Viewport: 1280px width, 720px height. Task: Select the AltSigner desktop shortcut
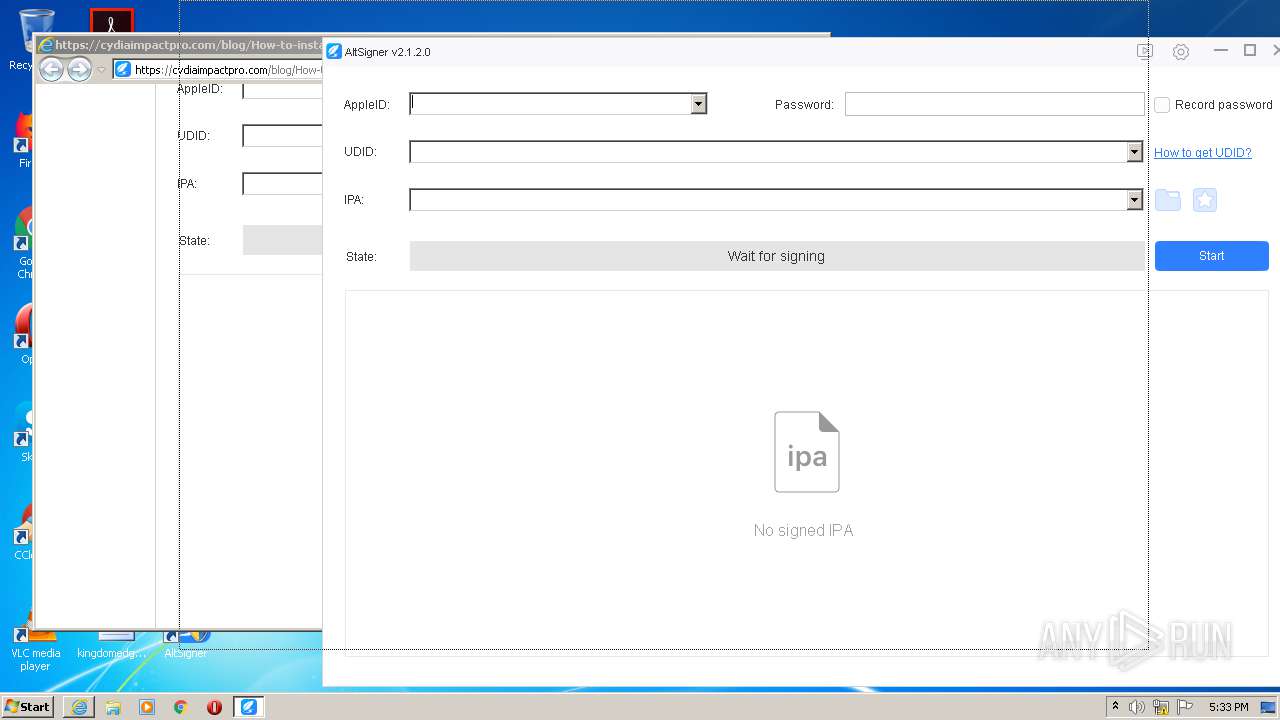pyautogui.click(x=186, y=644)
